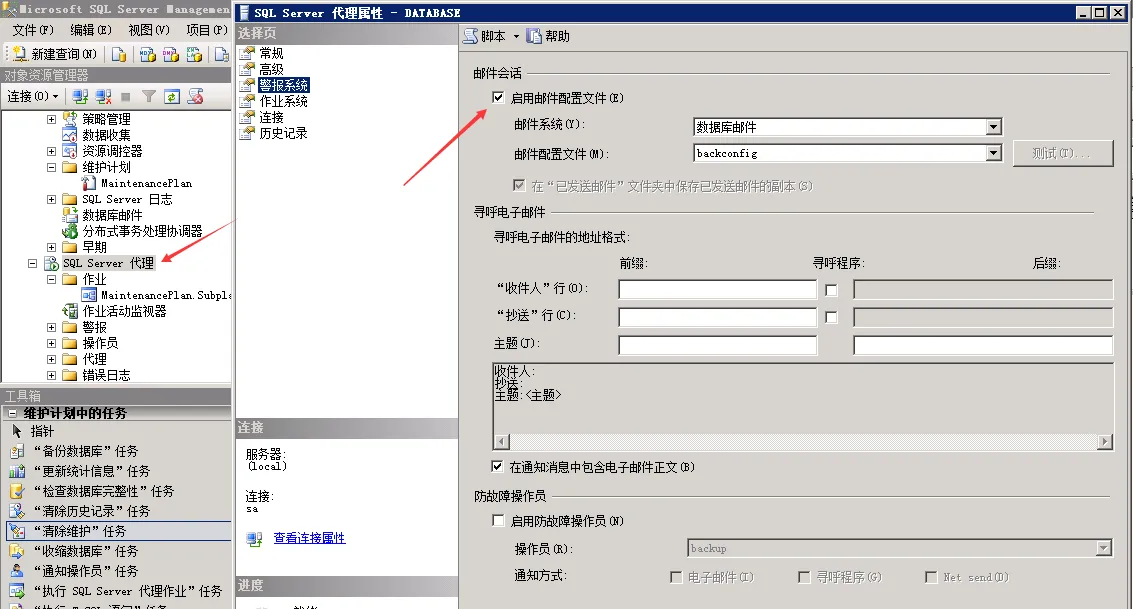Open the 编辑(E) menu
1133x609 pixels.
pyautogui.click(x=90, y=30)
